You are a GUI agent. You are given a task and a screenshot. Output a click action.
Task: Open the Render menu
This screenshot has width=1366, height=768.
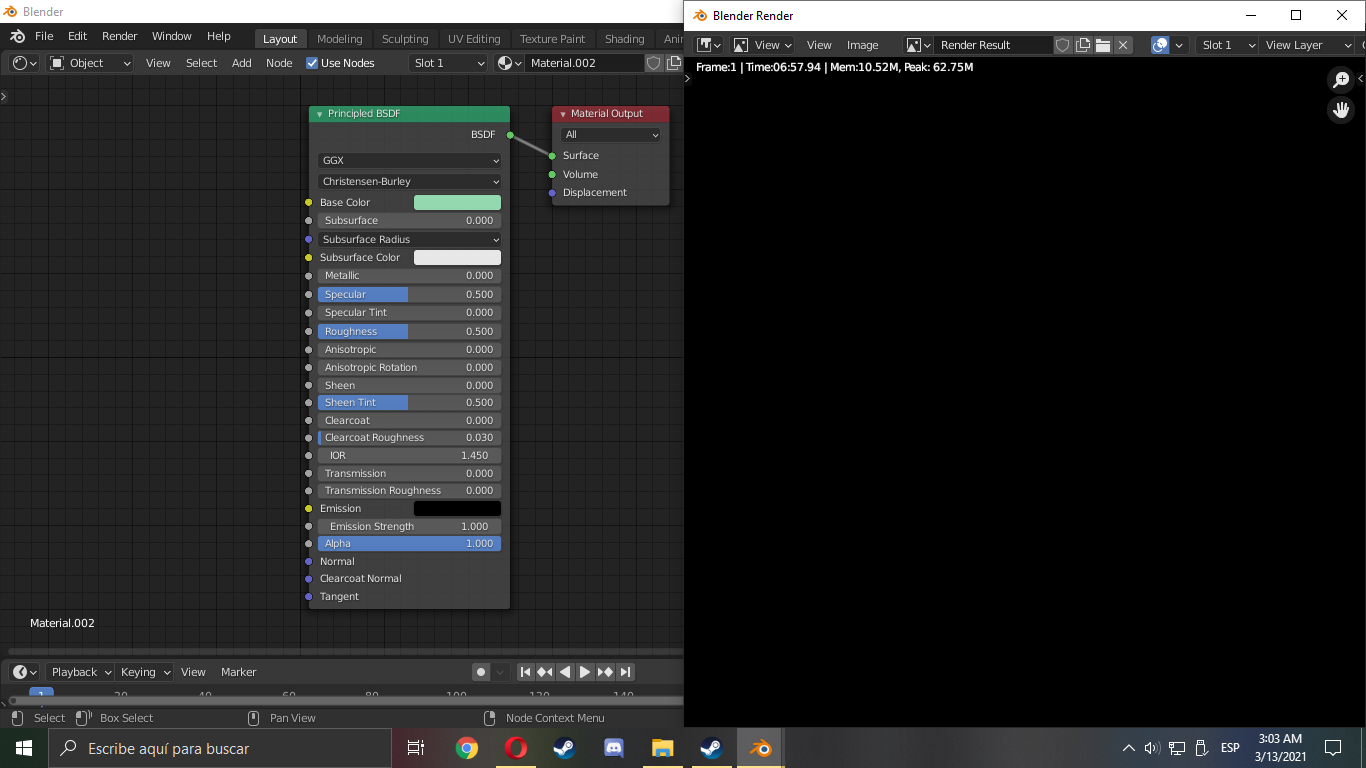click(120, 36)
